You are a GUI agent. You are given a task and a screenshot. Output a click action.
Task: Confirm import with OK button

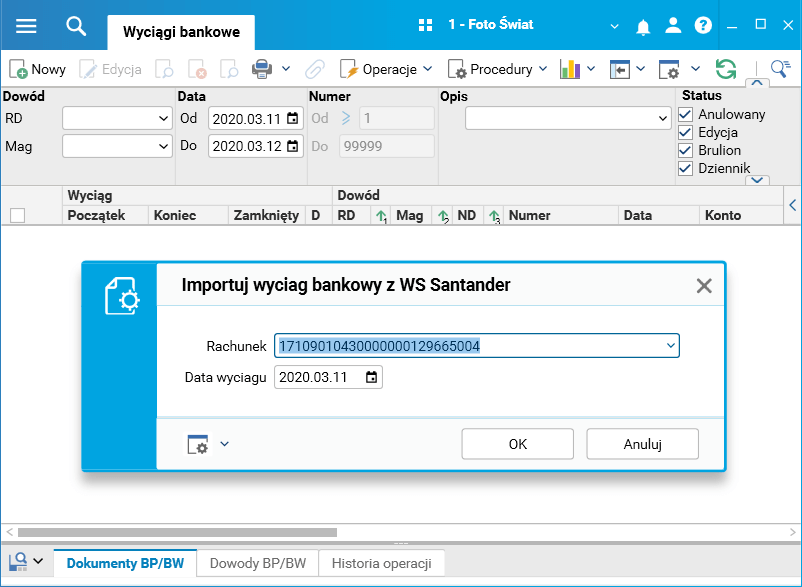tap(518, 444)
